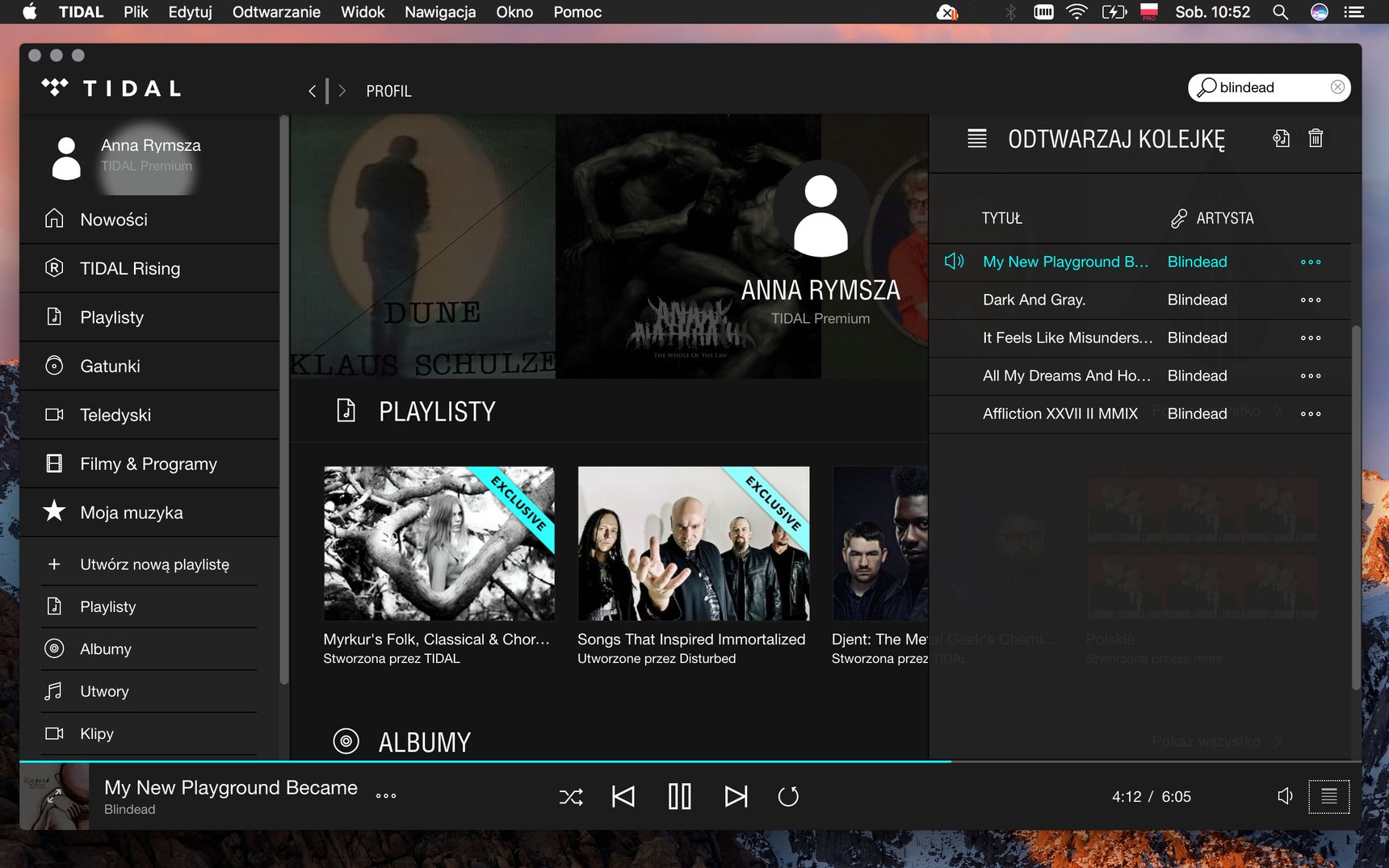1389x868 pixels.
Task: Skip to previous track
Action: tap(623, 797)
